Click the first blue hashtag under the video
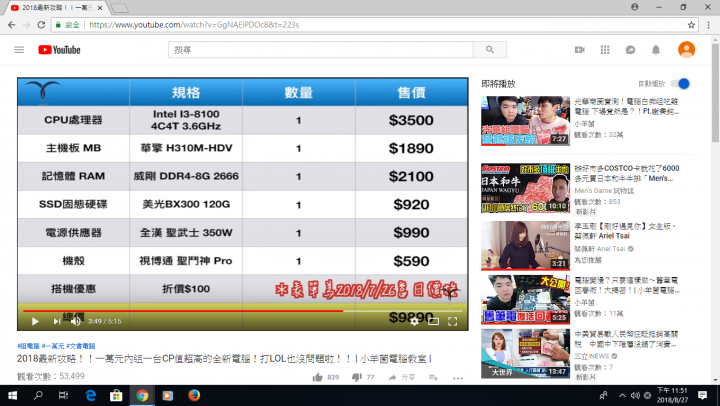Viewport: 720px width, 406px height. pos(28,346)
